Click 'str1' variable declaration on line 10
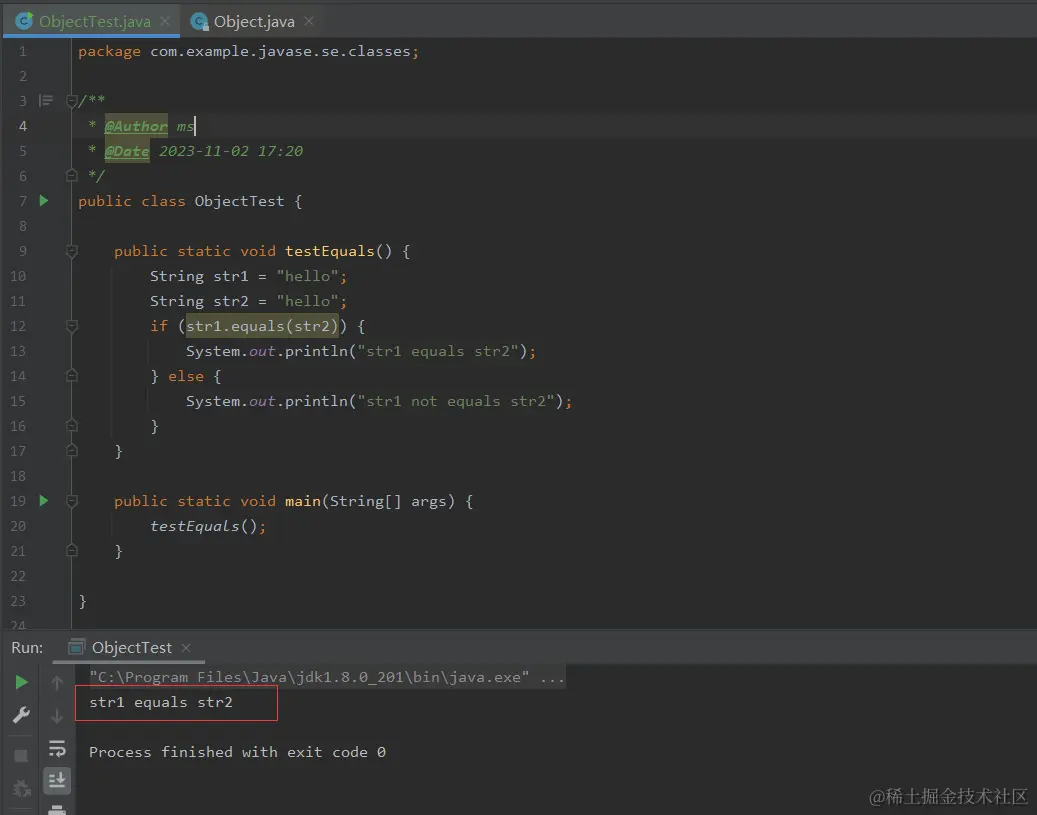Viewport: 1037px width, 815px height. 230,276
